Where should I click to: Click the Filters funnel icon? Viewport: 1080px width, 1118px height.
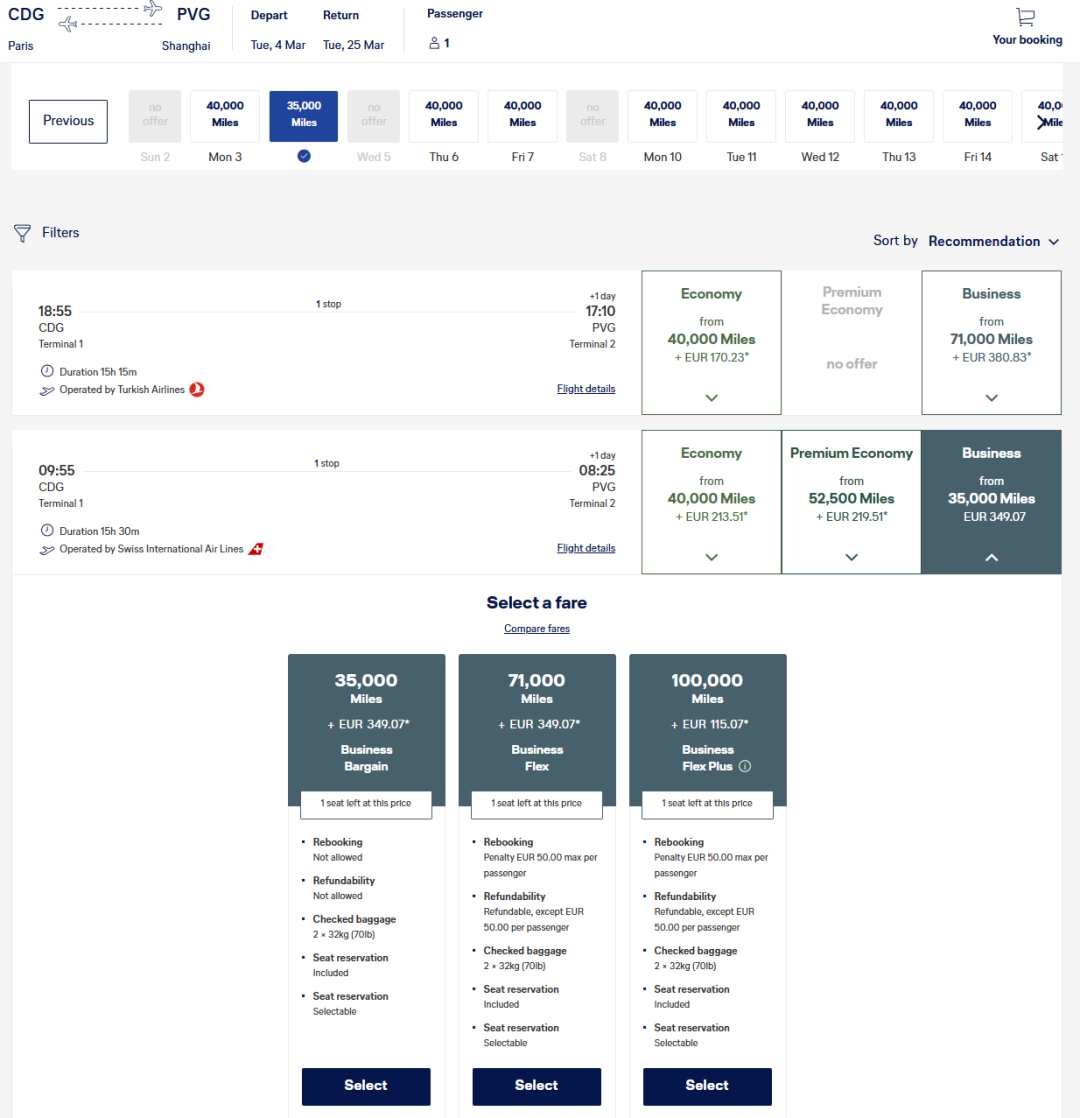point(22,233)
